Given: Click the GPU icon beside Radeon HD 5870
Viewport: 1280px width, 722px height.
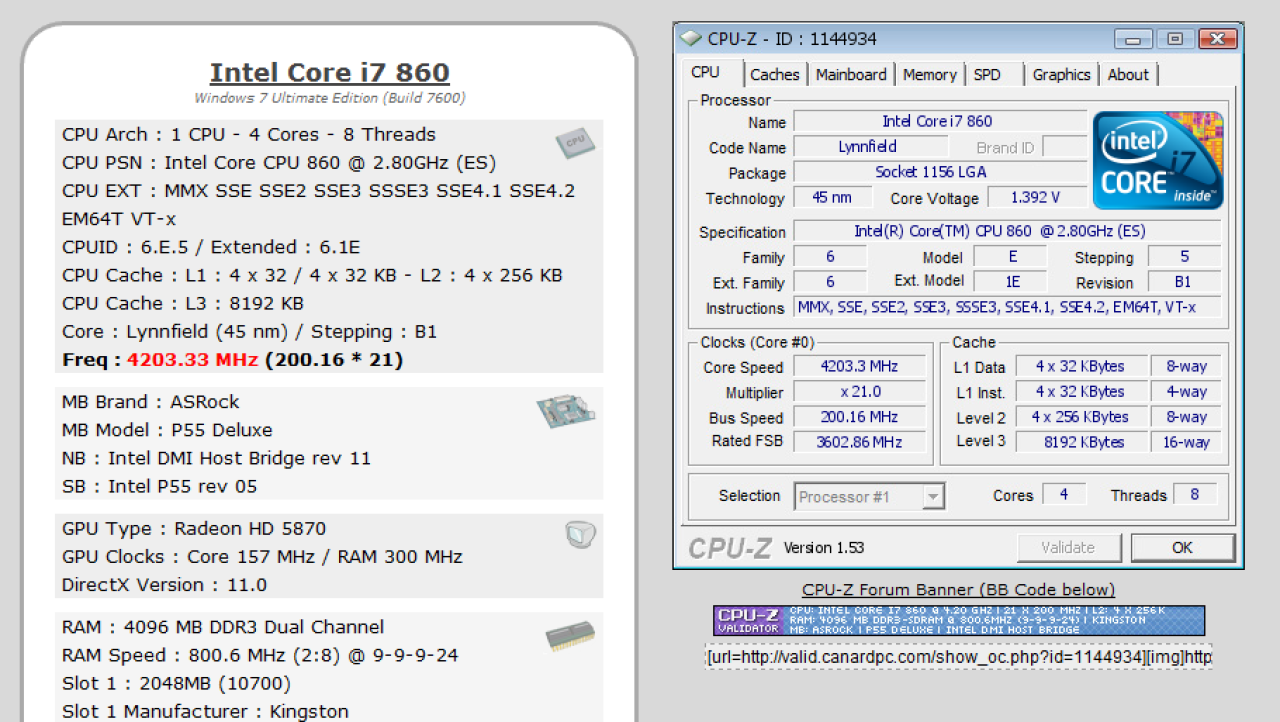Looking at the screenshot, I should 580,535.
